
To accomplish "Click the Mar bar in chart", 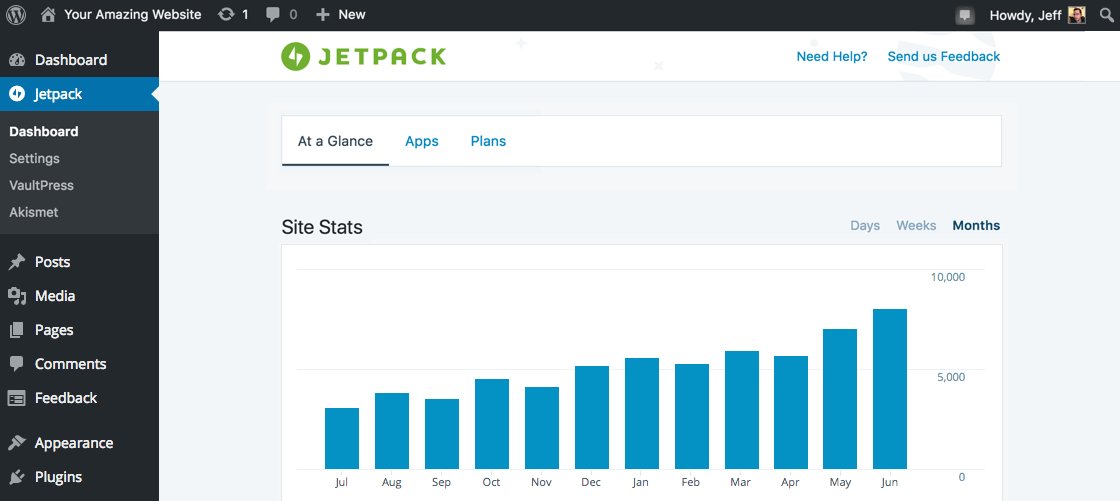I will pos(741,410).
